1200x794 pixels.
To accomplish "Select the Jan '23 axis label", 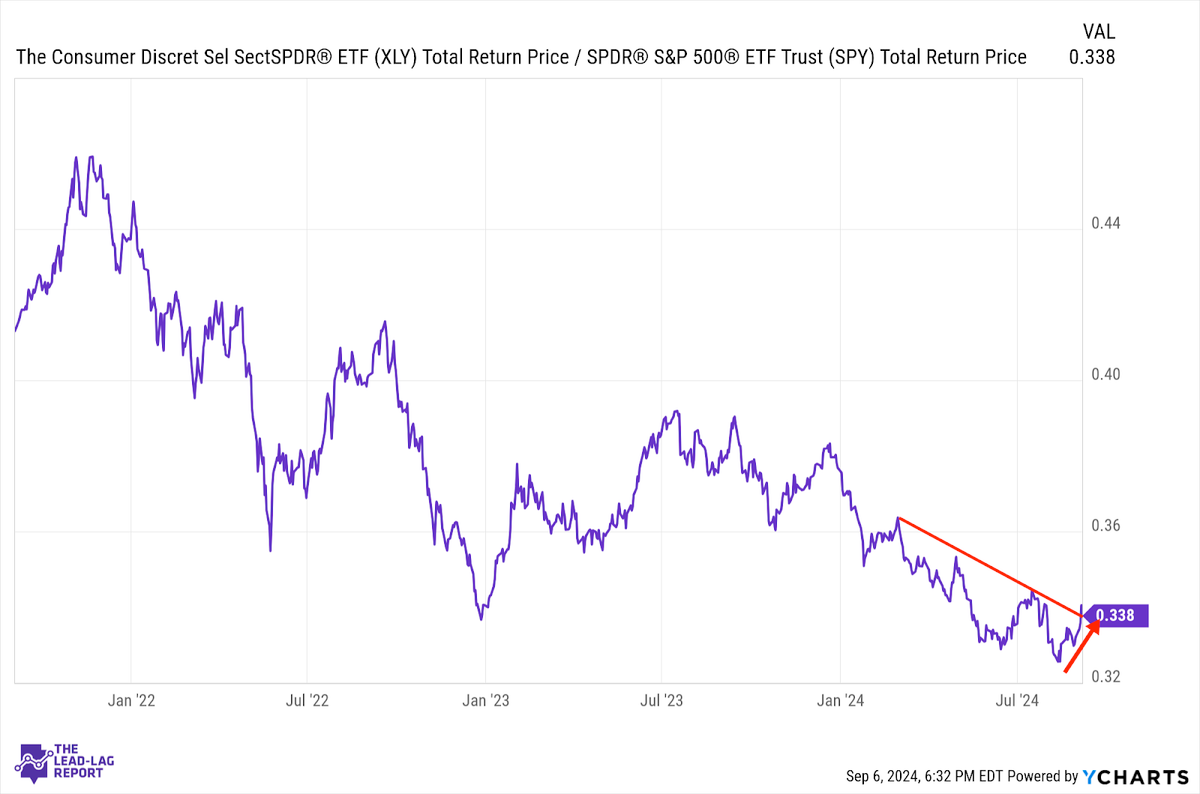I will tap(485, 700).
